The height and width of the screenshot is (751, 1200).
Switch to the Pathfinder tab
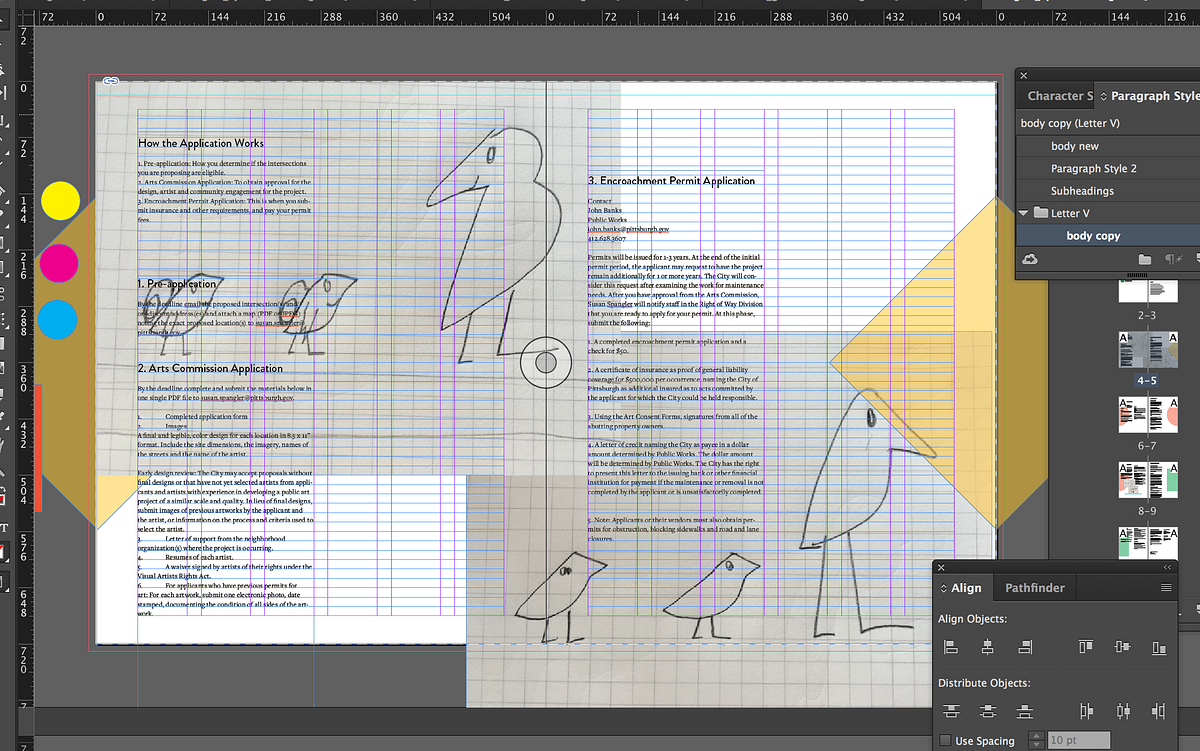tap(1034, 588)
